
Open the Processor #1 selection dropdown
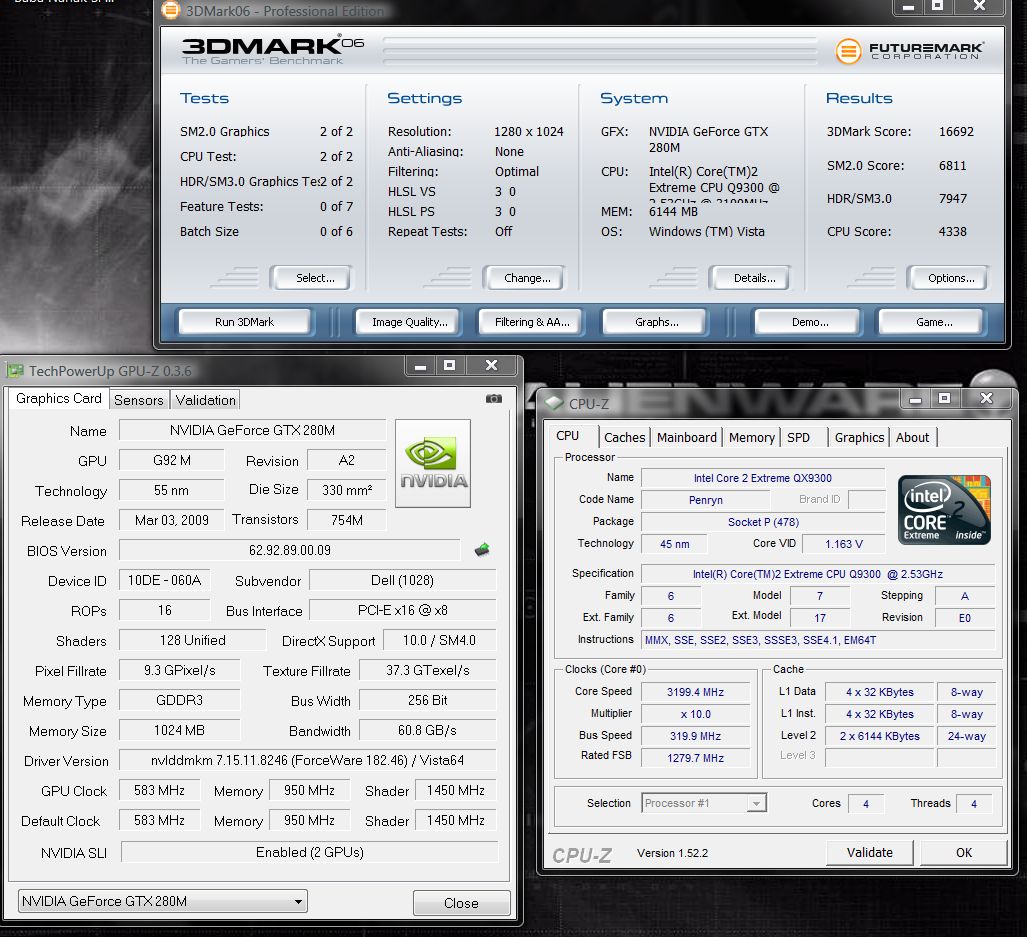756,803
